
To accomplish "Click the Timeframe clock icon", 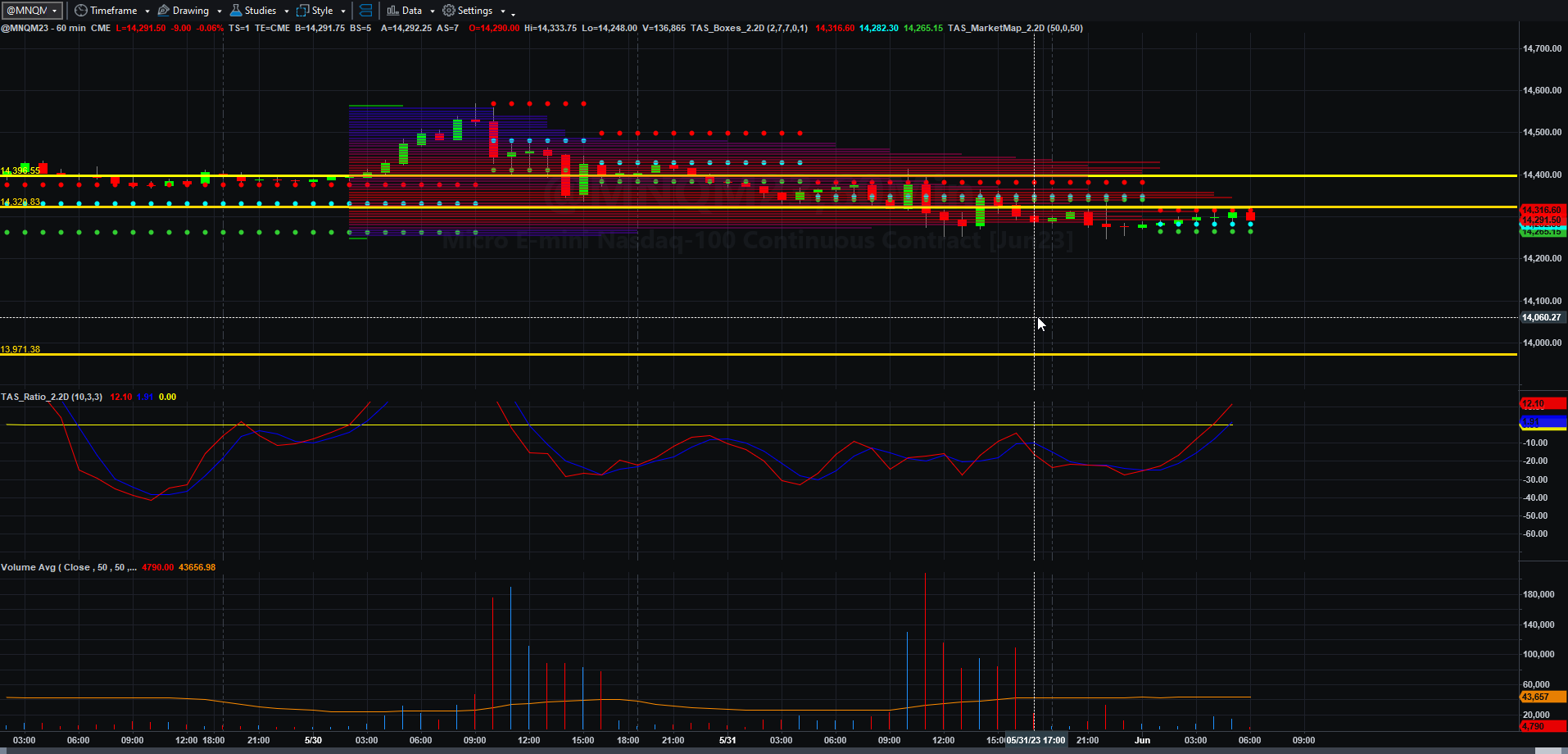I will [x=80, y=11].
